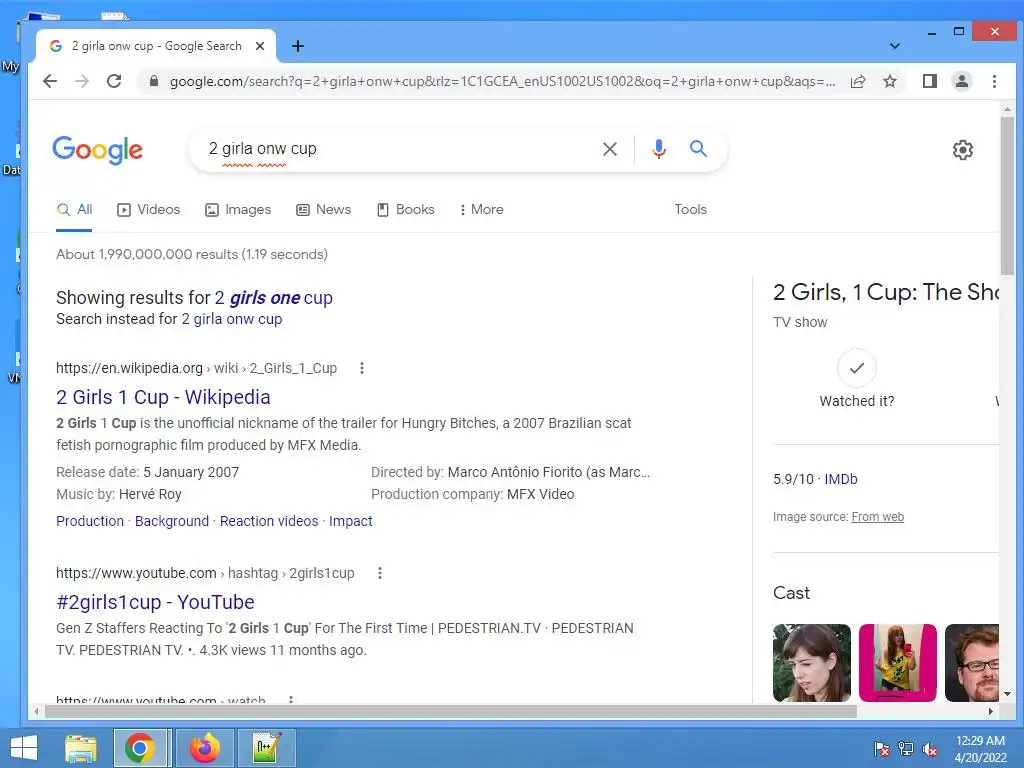The image size is (1024, 768).
Task: Open Chrome three-dot menu
Action: point(994,81)
